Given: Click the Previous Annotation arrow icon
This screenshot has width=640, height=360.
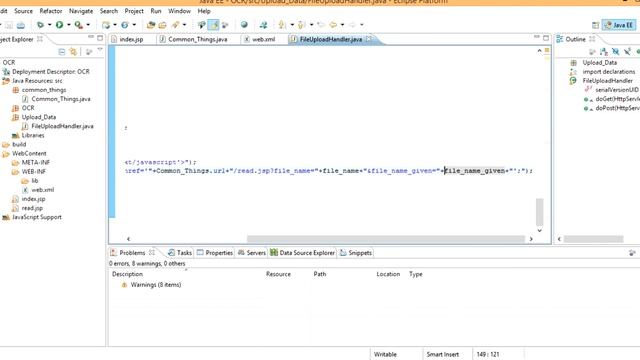Looking at the screenshot, I should (x=301, y=25).
